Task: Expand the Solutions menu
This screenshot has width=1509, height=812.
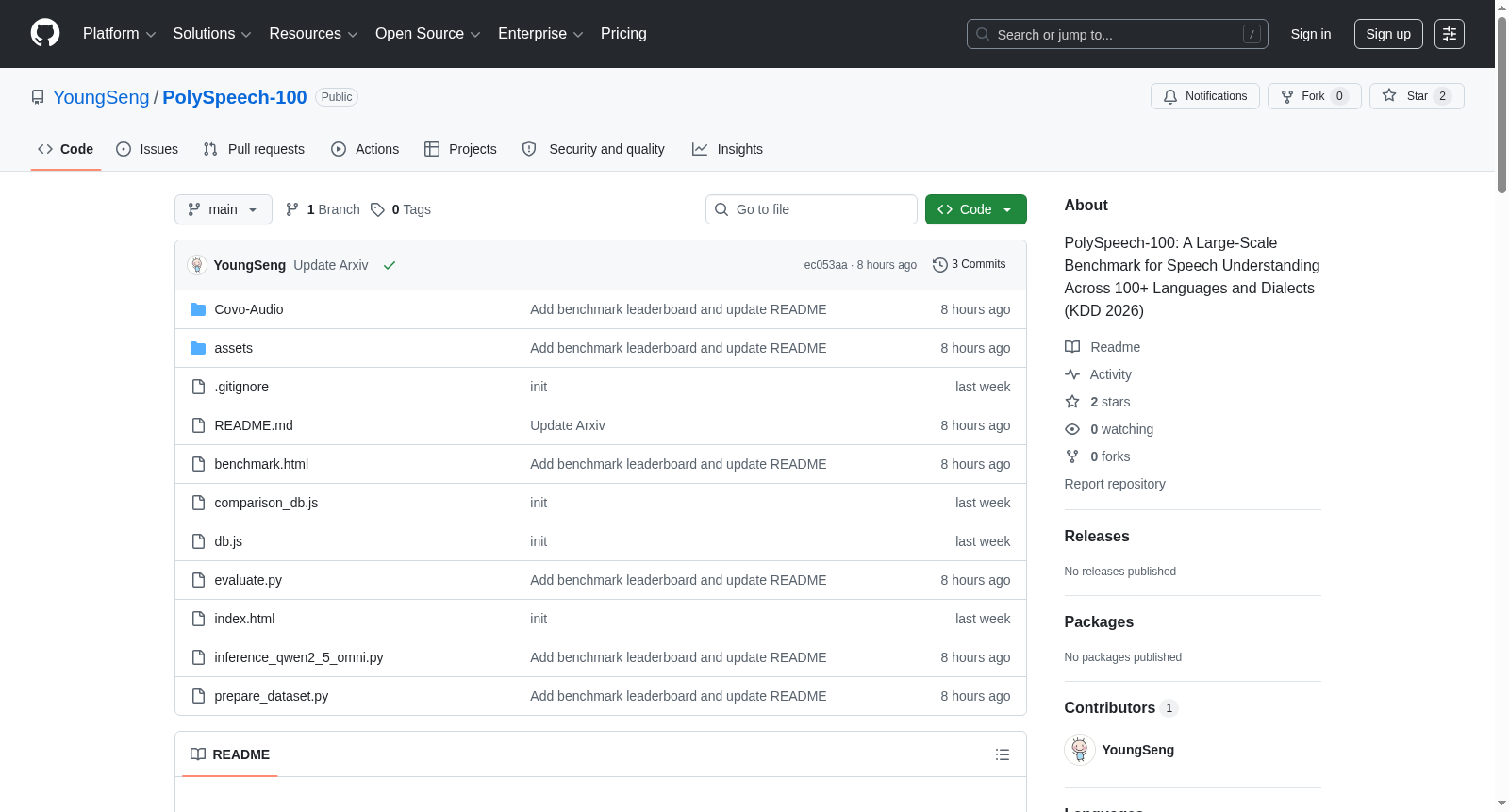Action: click(x=212, y=34)
